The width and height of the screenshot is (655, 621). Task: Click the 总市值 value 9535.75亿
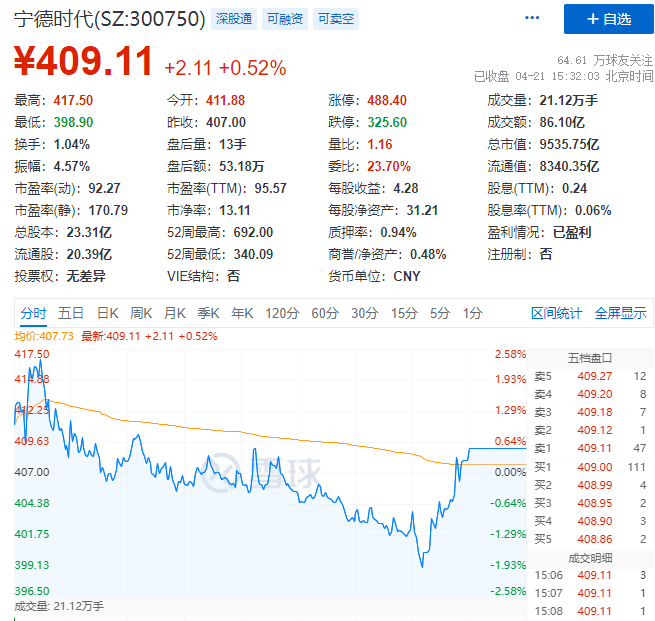tap(569, 144)
